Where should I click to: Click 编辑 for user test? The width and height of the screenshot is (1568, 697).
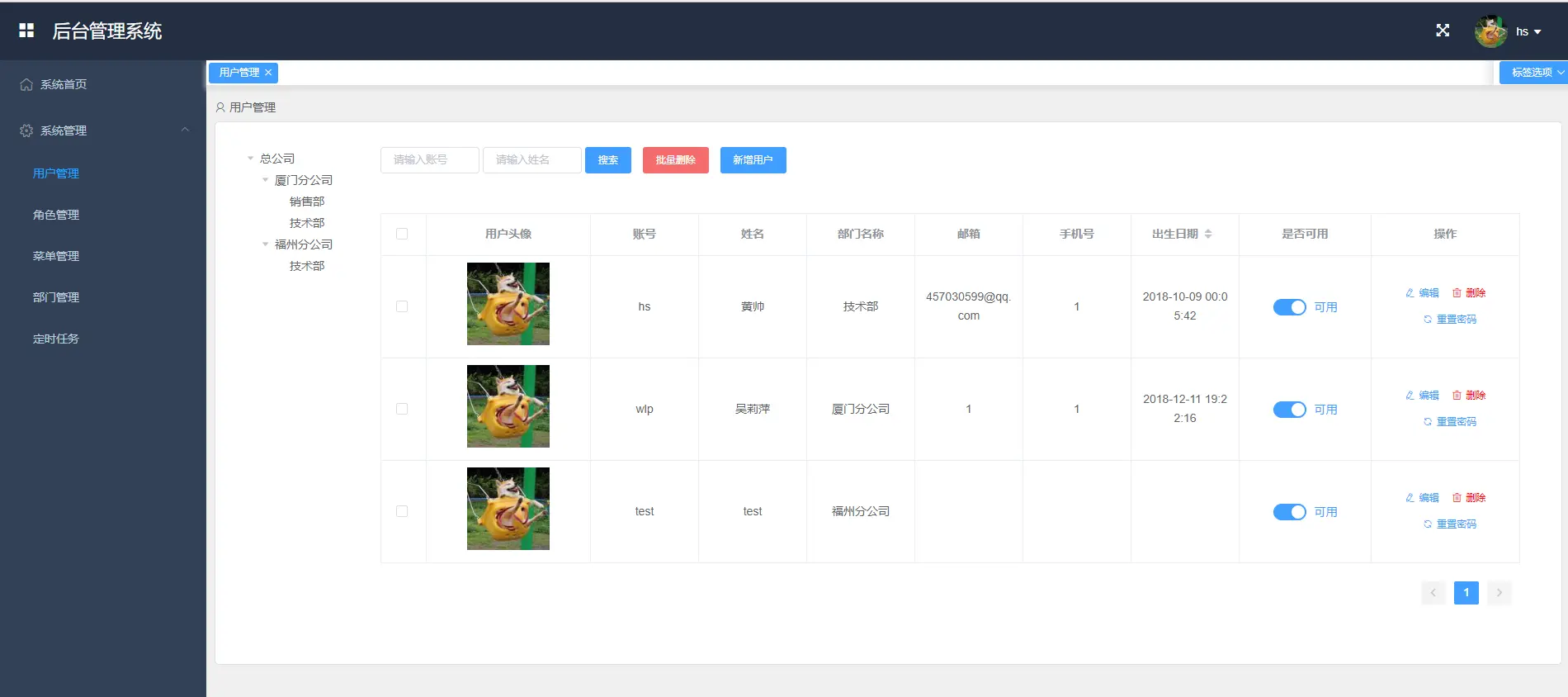(x=1423, y=498)
